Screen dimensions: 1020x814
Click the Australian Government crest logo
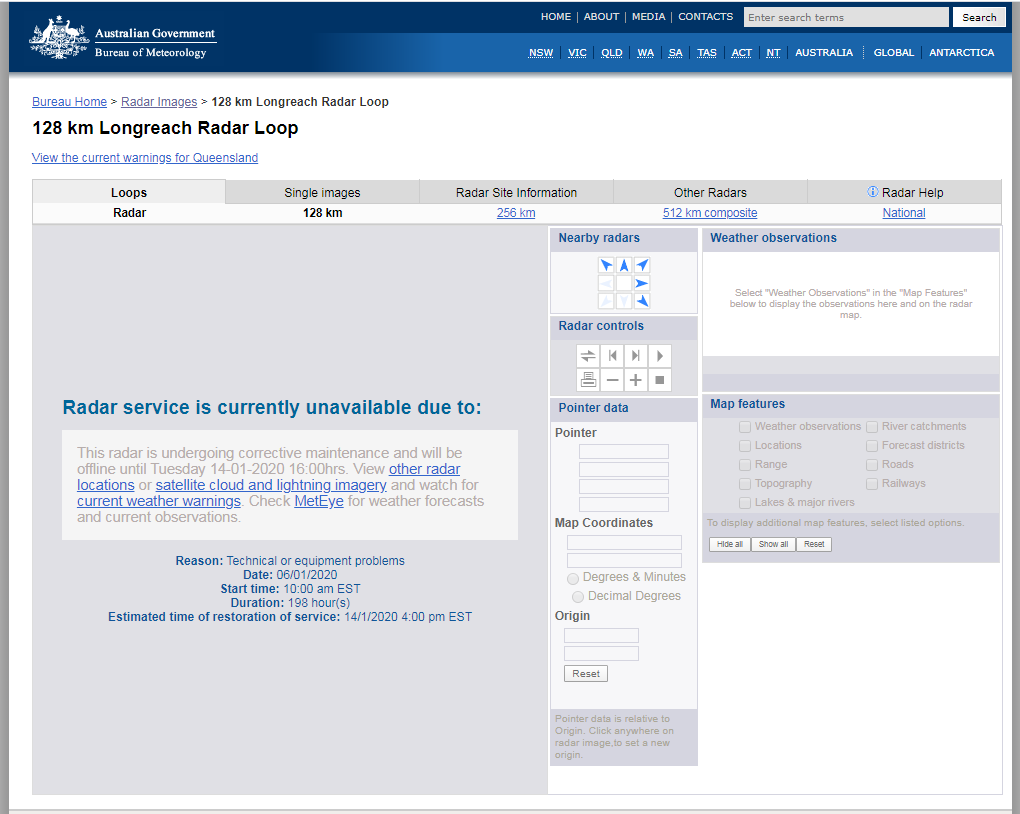pos(58,38)
